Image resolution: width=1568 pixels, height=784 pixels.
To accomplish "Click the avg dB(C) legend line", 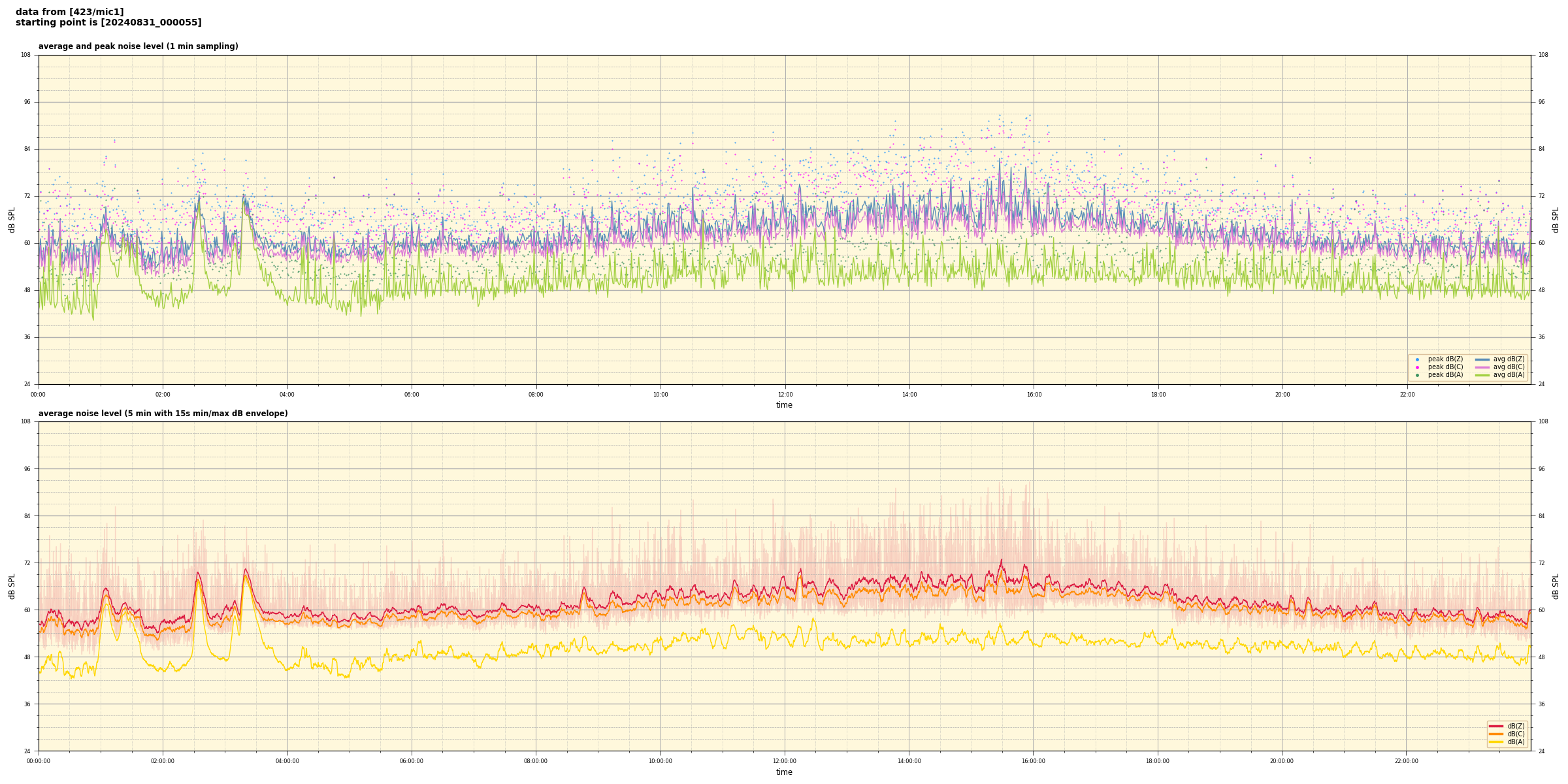I will point(1482,367).
